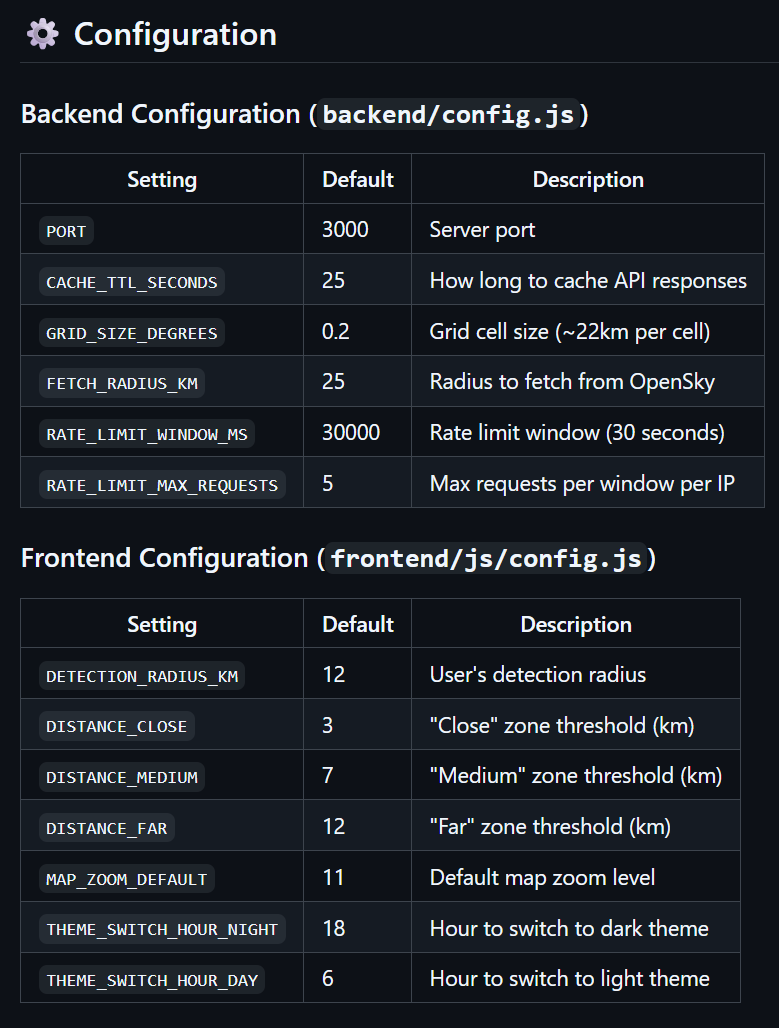Click the DISTANCE_MEDIUM setting name
The image size is (779, 1028).
(x=122, y=777)
